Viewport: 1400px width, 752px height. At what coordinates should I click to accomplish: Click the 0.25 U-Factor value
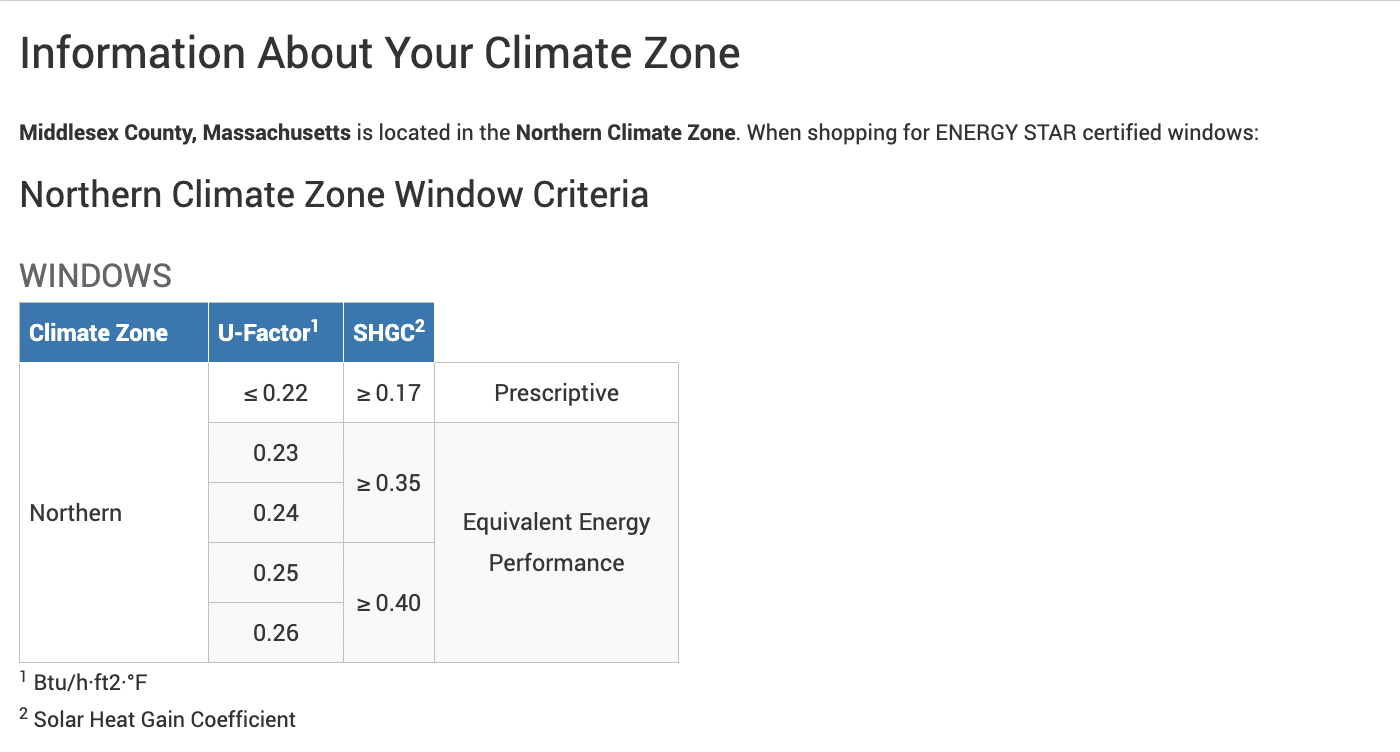click(276, 573)
